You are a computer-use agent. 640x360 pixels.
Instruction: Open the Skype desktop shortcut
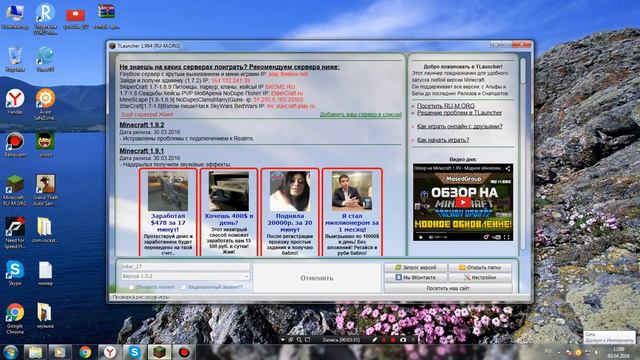(x=15, y=273)
